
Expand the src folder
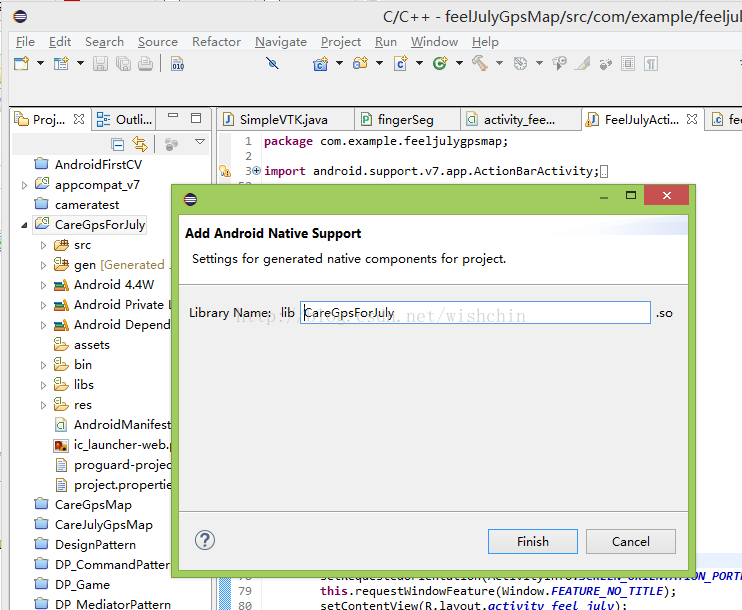pos(44,246)
